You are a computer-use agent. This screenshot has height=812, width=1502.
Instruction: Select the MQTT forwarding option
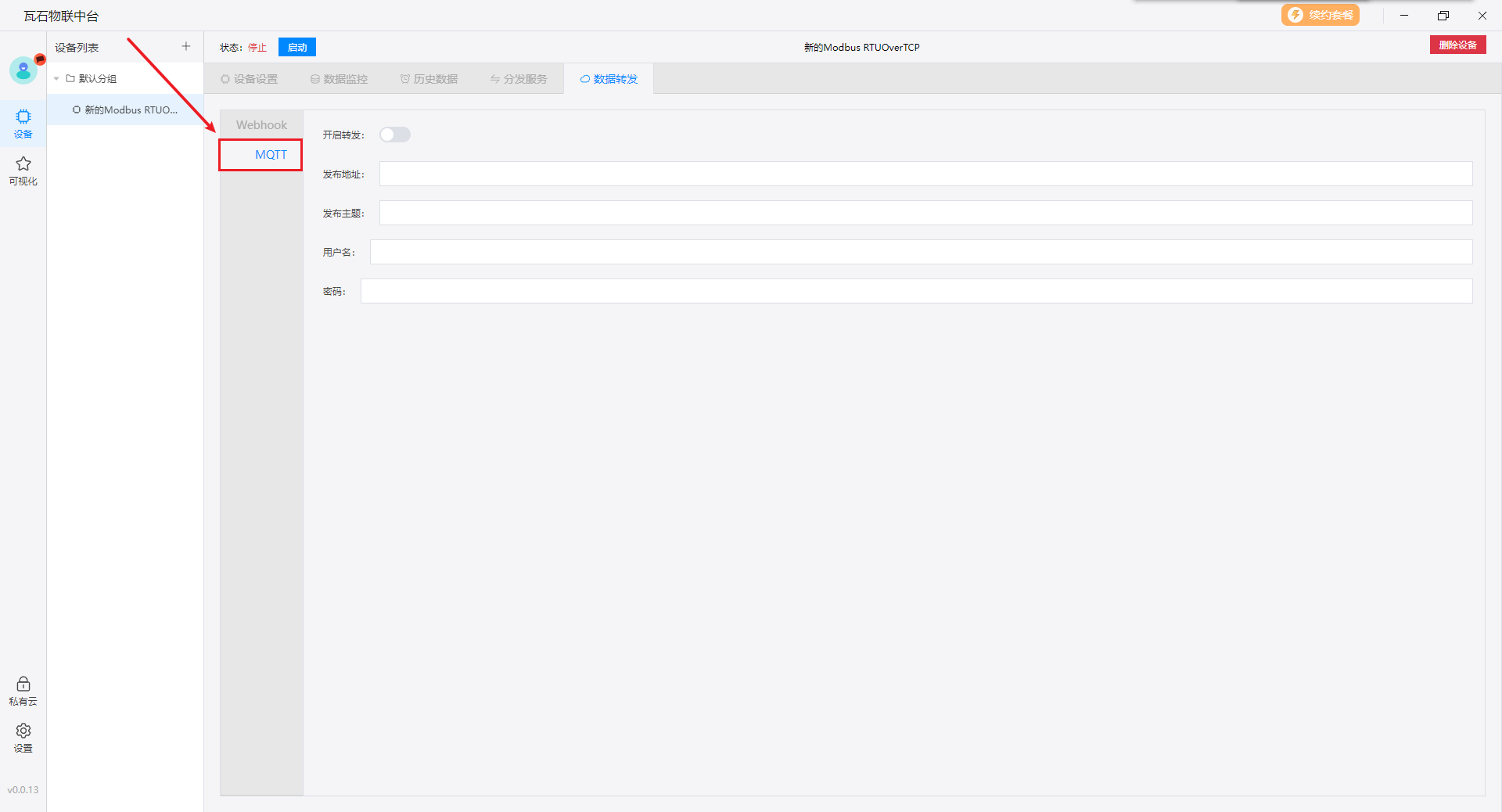click(x=271, y=155)
